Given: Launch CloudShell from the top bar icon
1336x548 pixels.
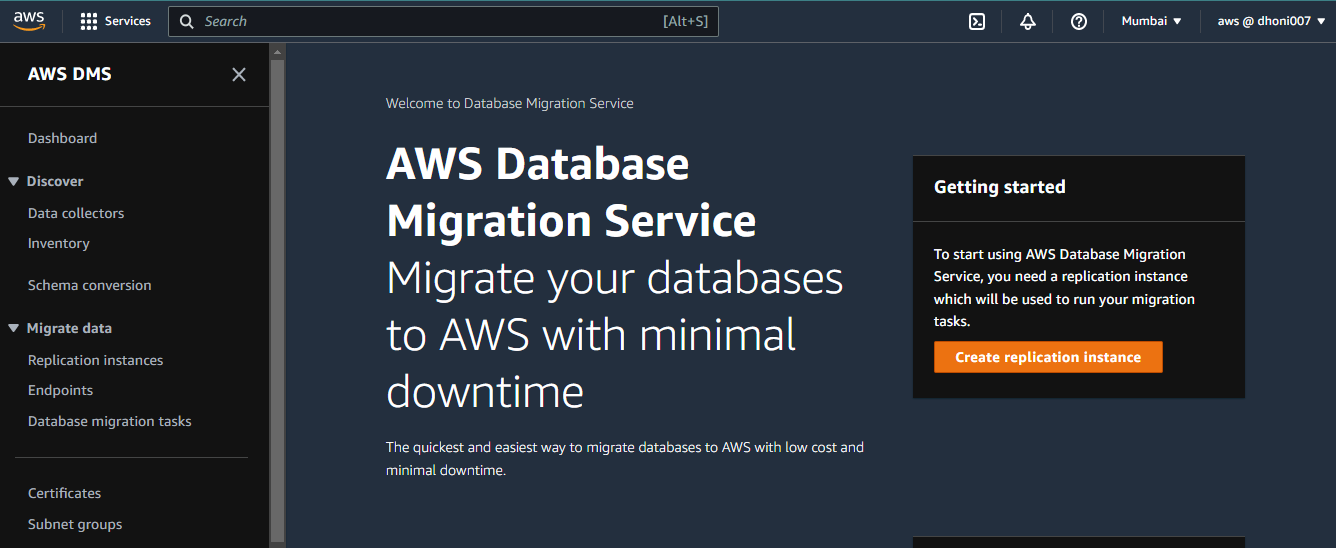Looking at the screenshot, I should coord(977,21).
